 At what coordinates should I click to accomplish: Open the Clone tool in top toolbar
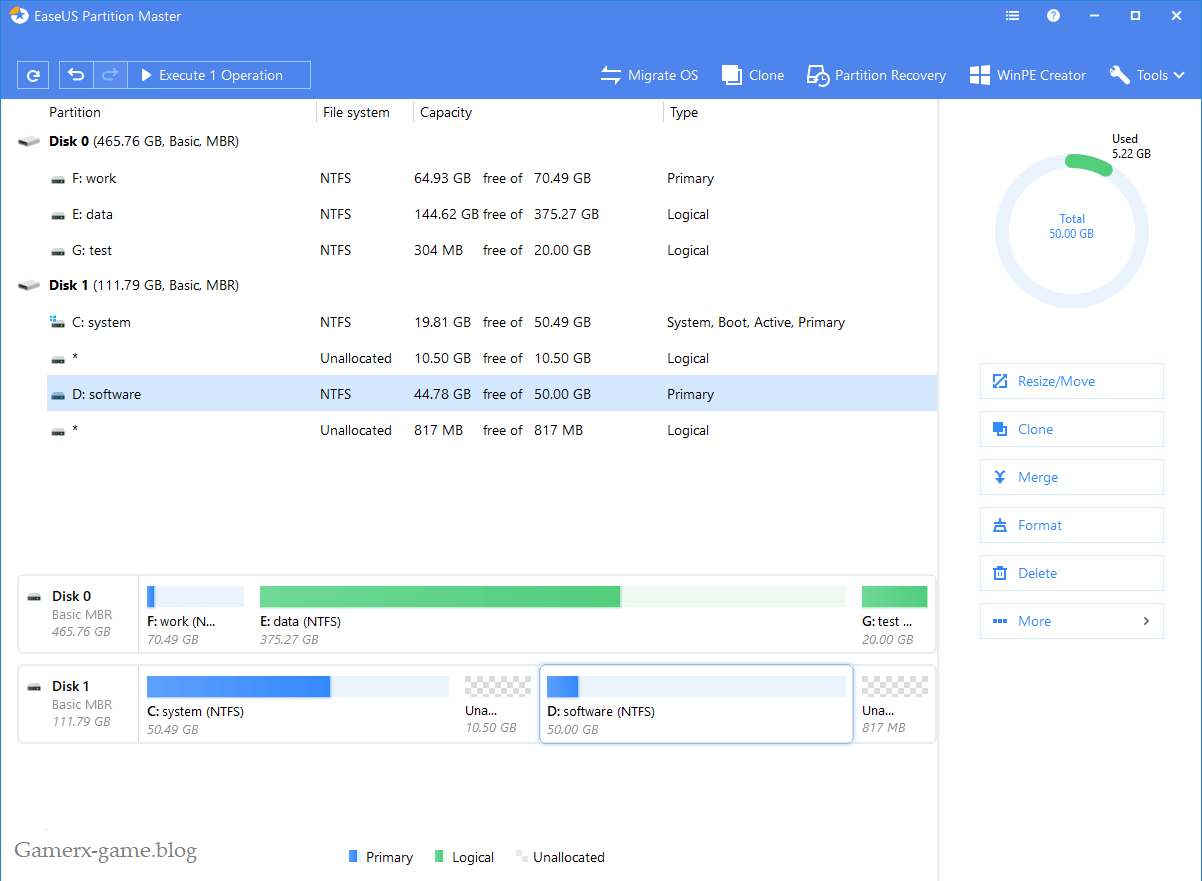752,75
